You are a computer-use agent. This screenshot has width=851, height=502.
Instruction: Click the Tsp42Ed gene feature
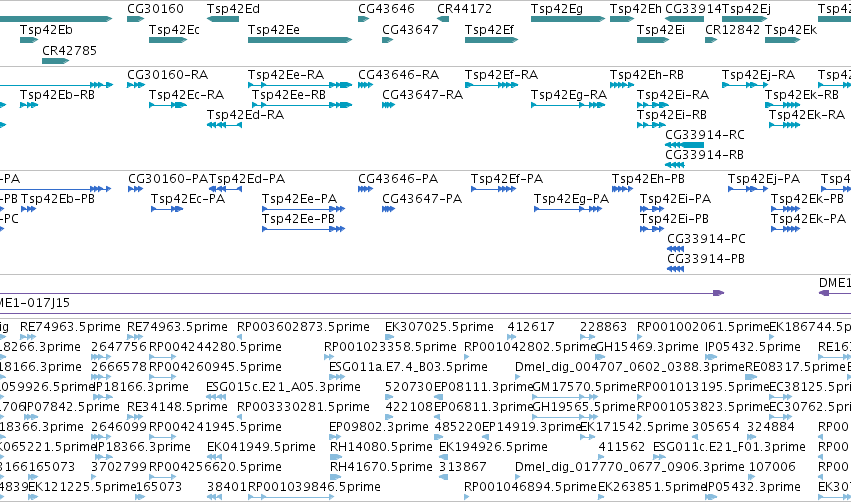[223, 19]
